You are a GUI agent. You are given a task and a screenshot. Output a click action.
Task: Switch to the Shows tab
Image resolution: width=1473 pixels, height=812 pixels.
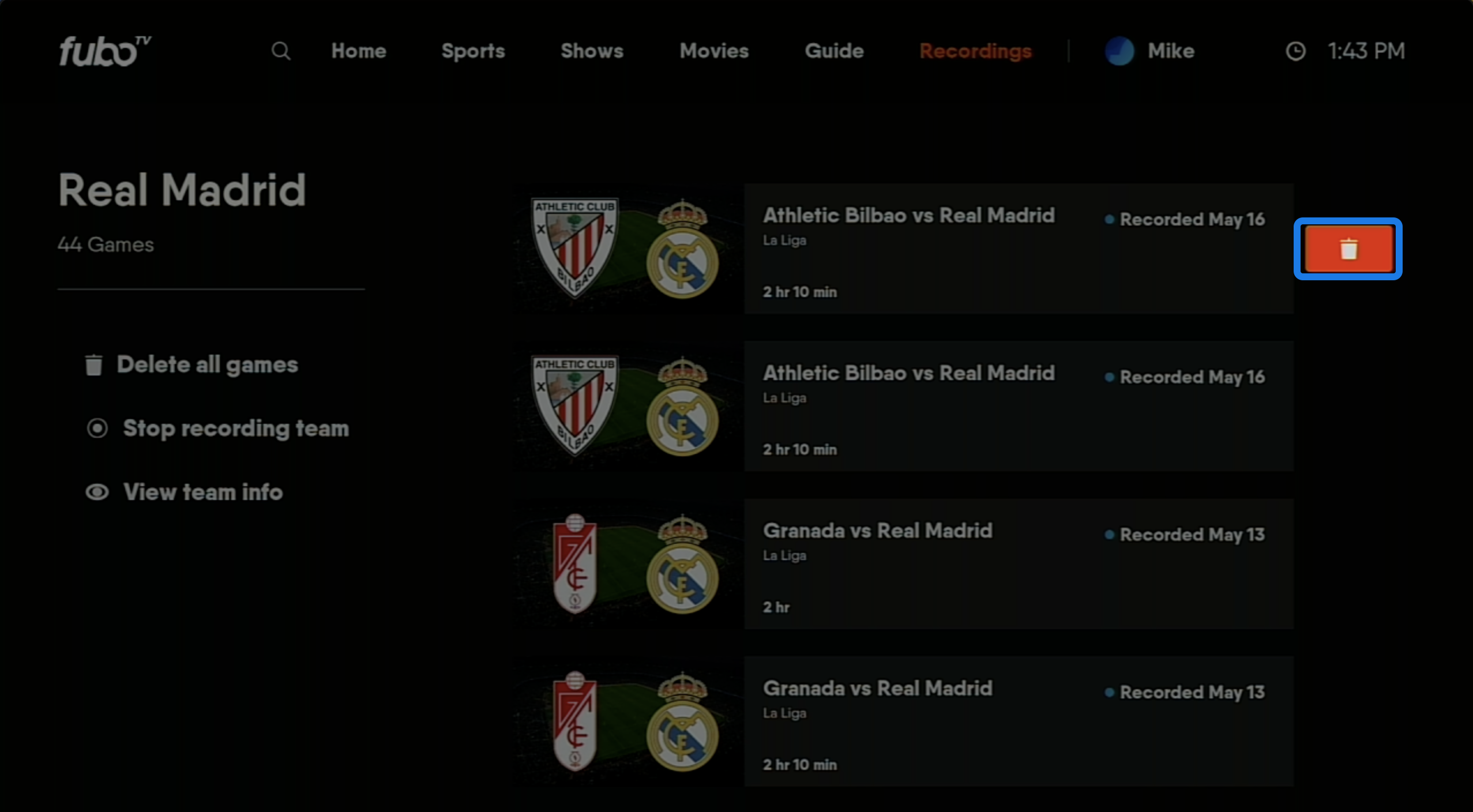tap(592, 51)
